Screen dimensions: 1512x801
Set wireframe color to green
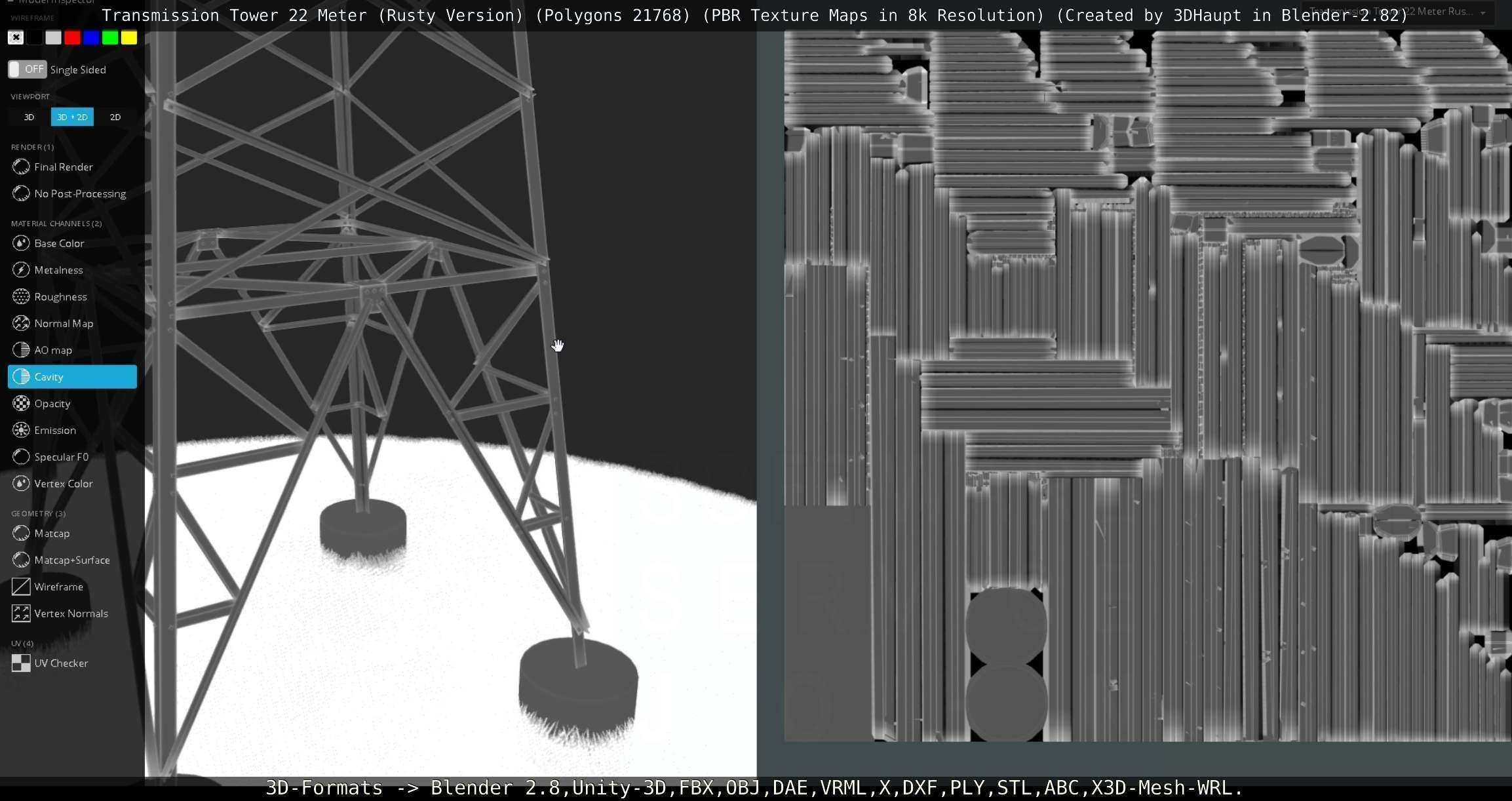click(110, 38)
